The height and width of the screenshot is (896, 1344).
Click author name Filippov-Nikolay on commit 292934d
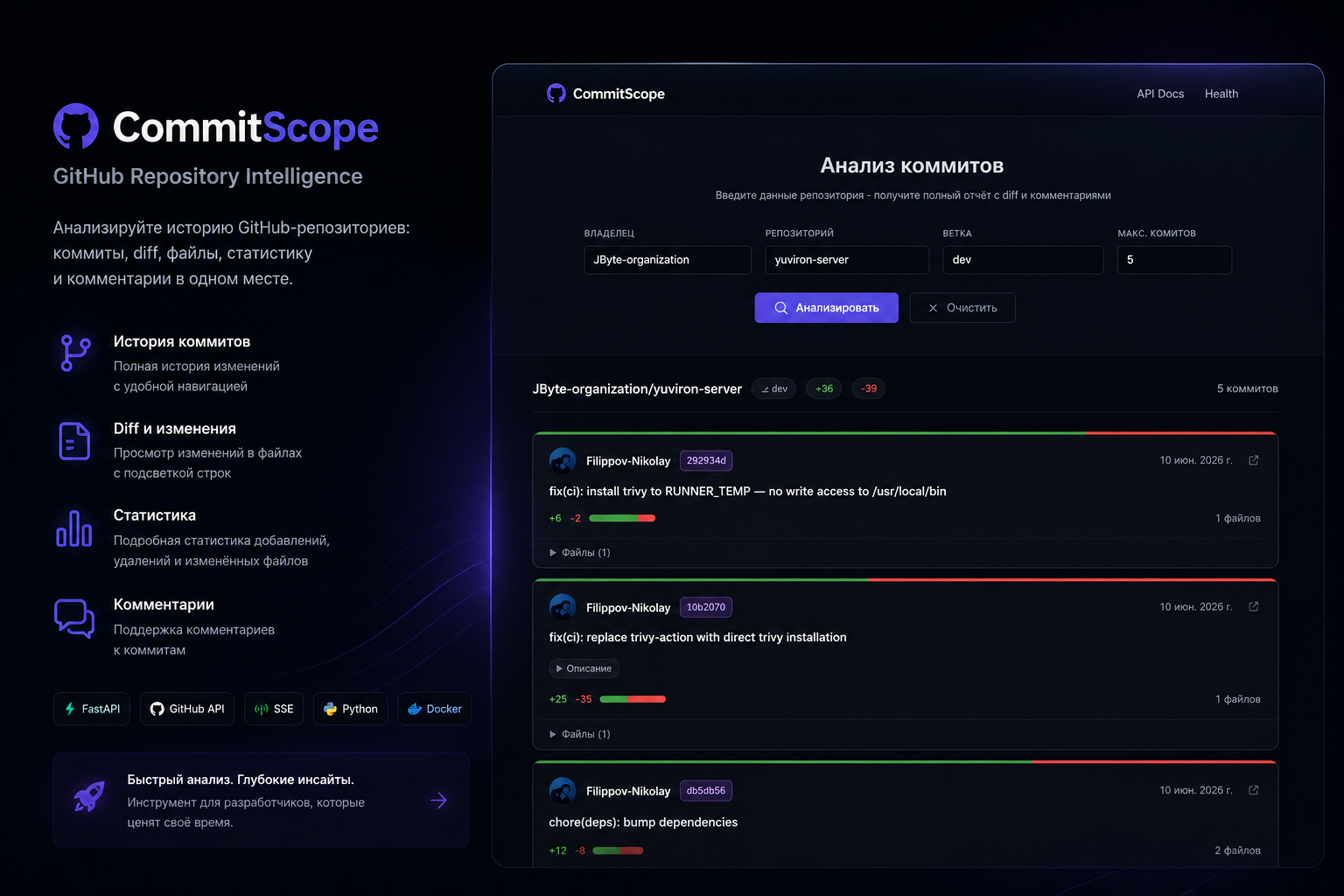[628, 460]
